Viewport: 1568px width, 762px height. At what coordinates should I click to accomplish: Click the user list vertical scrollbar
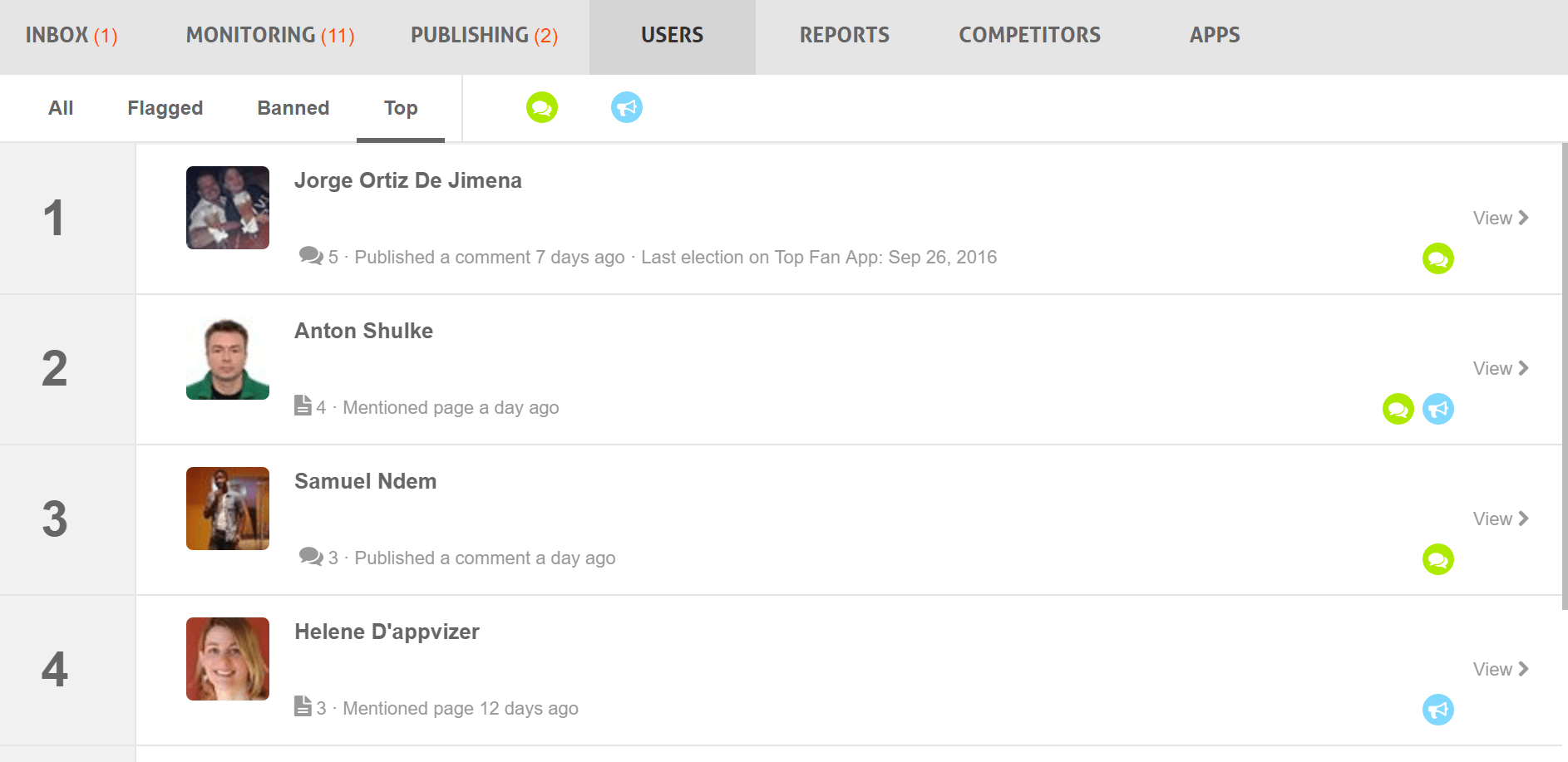point(1565,376)
